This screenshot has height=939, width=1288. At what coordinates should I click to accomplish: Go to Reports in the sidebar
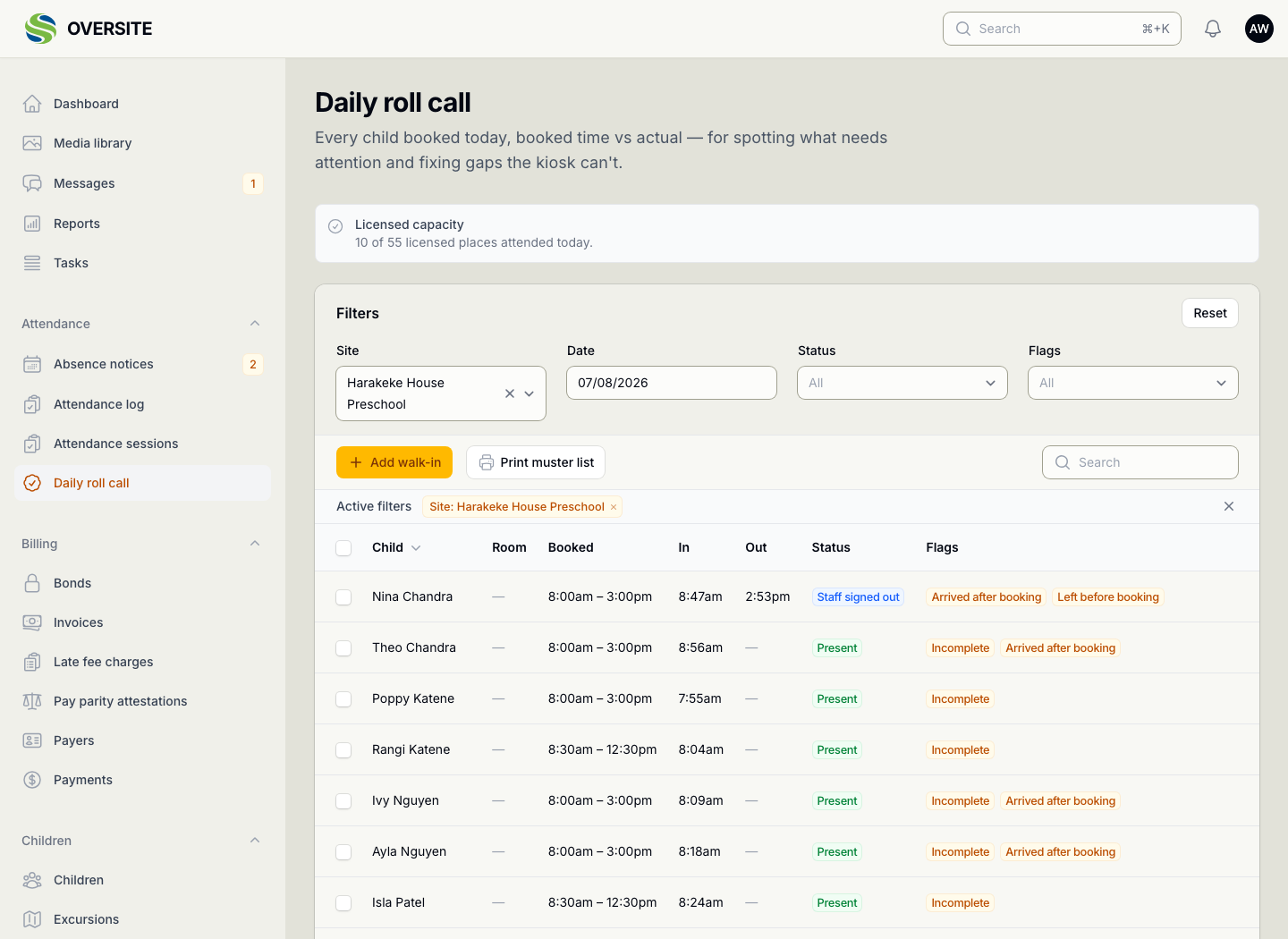coord(143,224)
